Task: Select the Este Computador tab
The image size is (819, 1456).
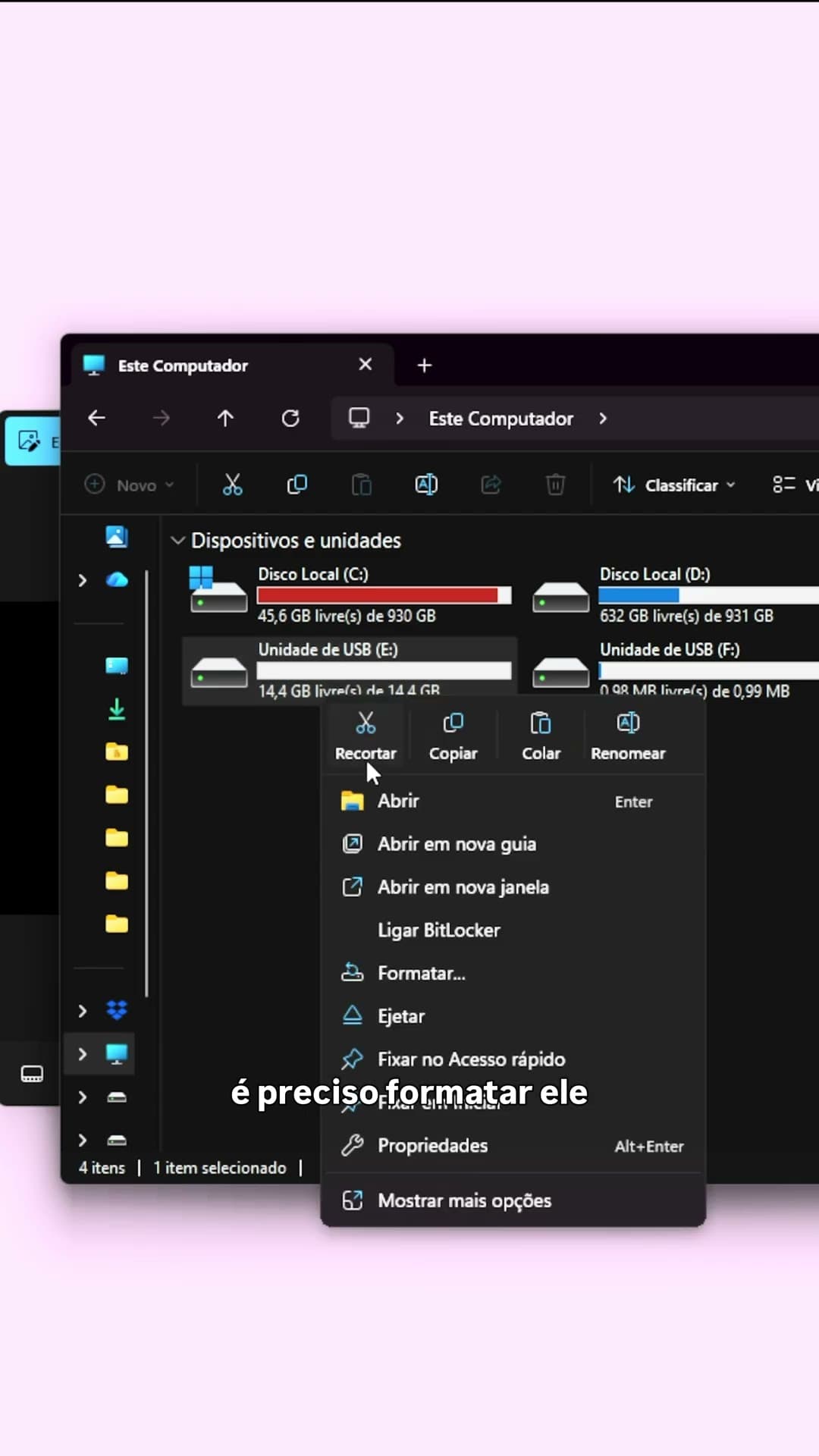Action: tap(232, 366)
